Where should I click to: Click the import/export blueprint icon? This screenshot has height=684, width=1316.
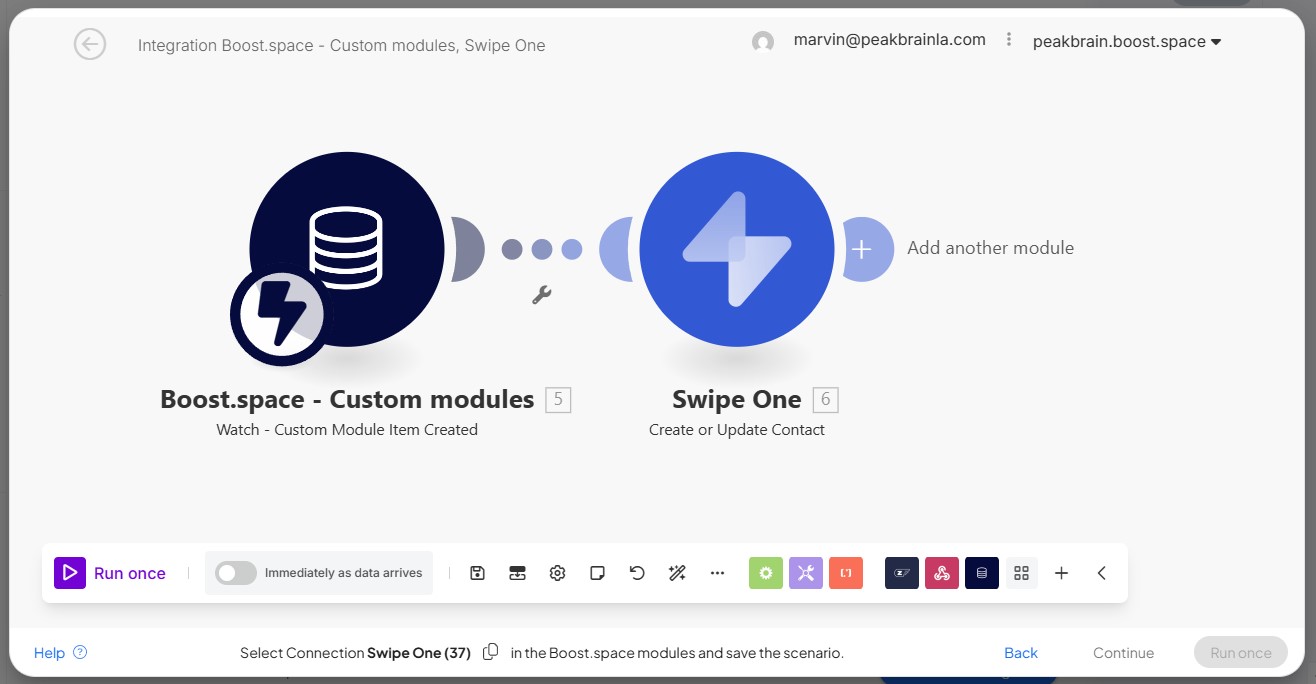click(517, 573)
